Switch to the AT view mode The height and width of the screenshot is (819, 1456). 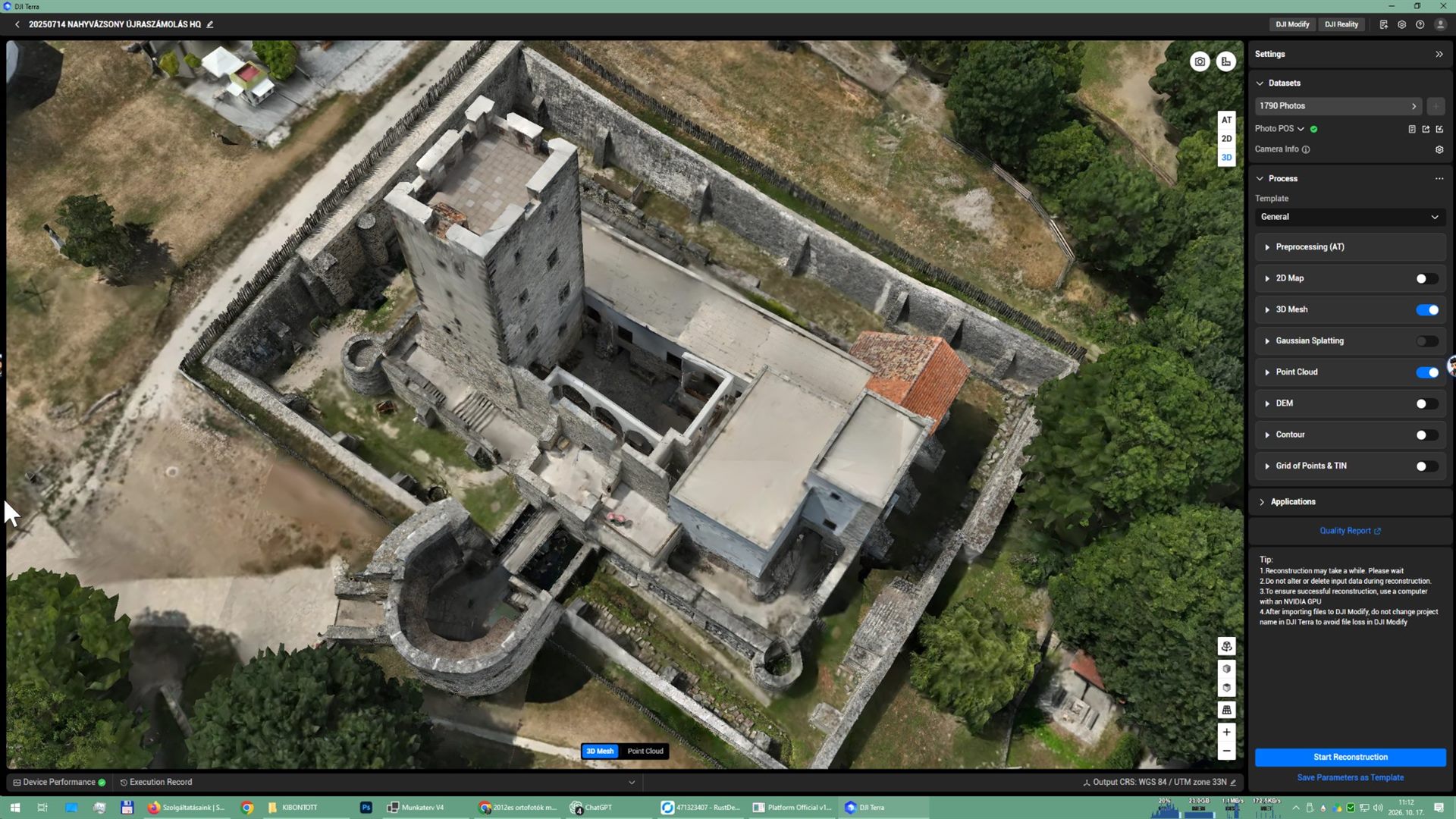1226,120
